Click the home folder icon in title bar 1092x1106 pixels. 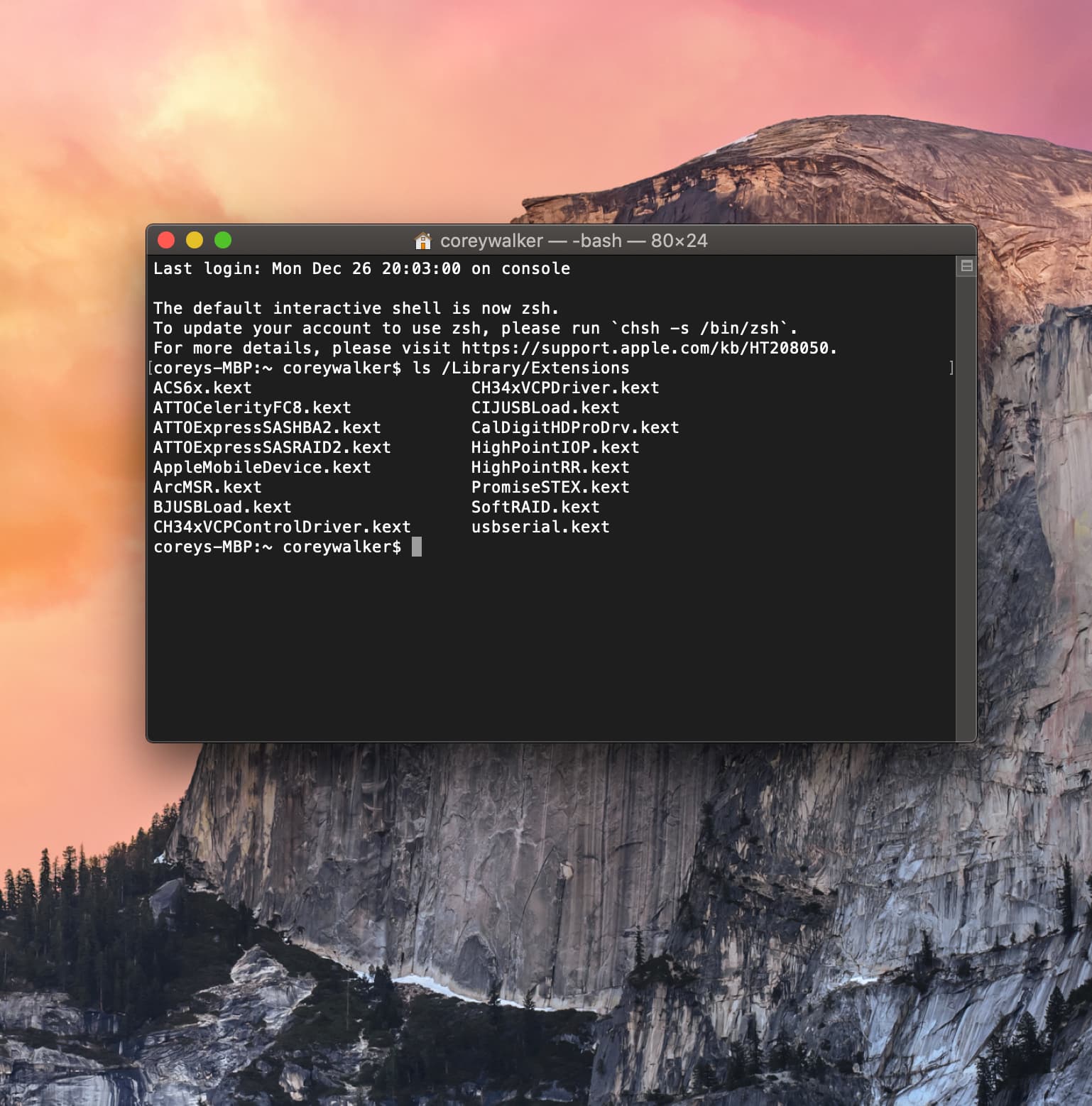pyautogui.click(x=422, y=241)
